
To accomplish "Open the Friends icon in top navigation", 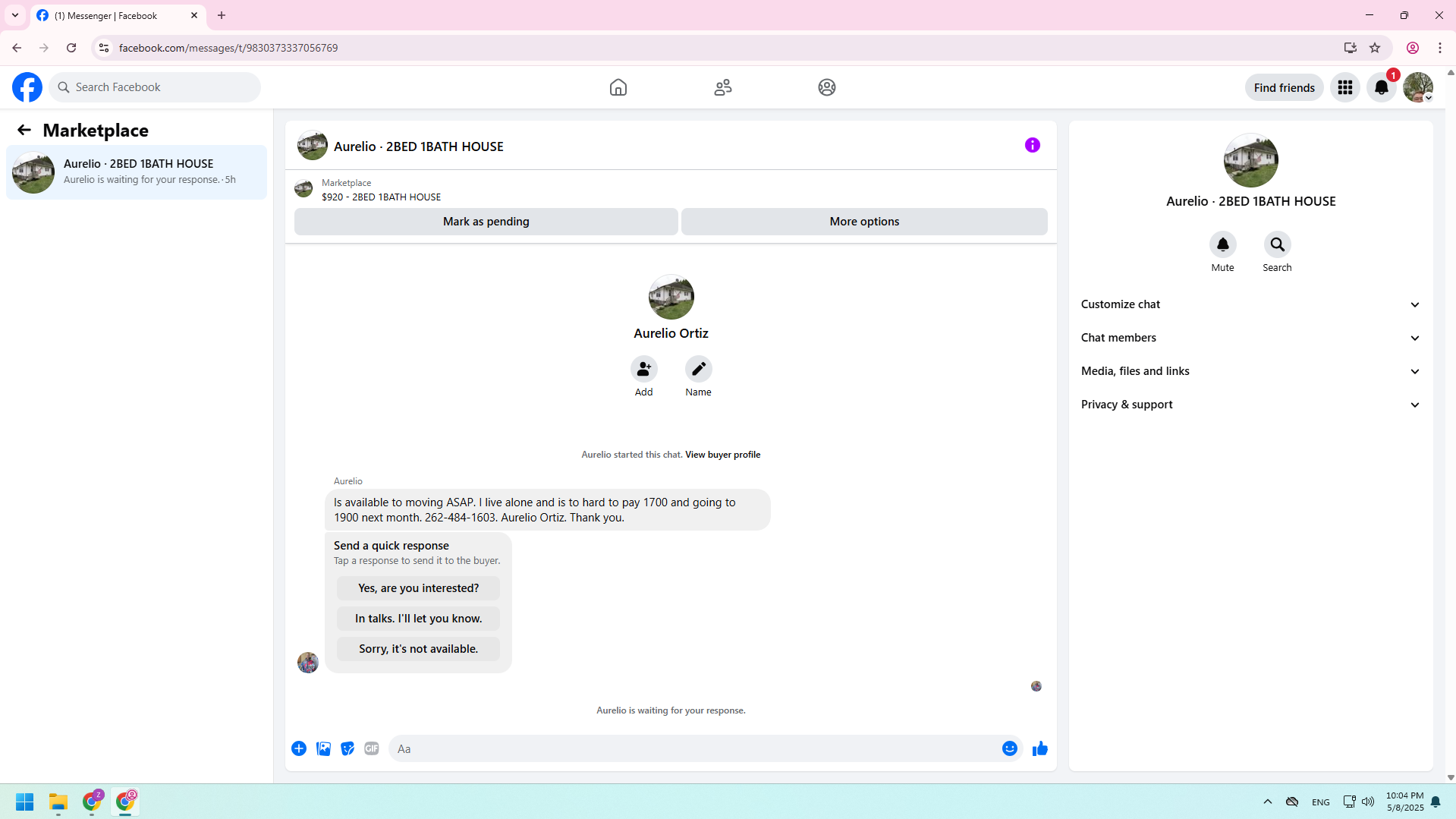I will pos(723,87).
